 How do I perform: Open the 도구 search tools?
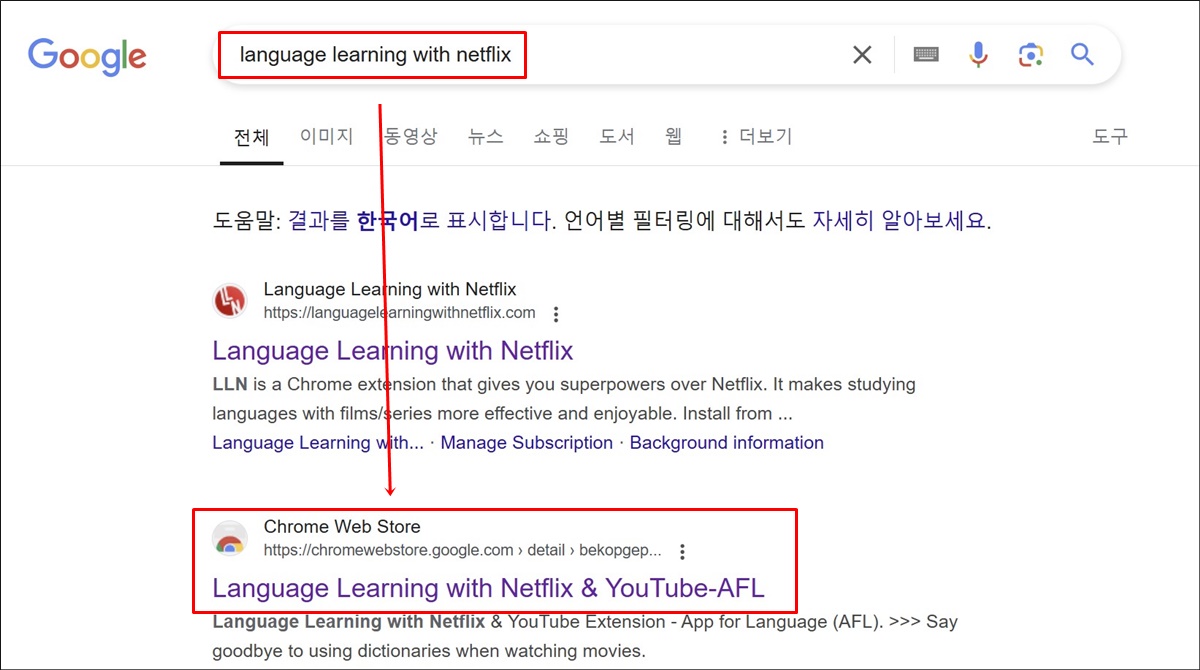click(x=1110, y=136)
